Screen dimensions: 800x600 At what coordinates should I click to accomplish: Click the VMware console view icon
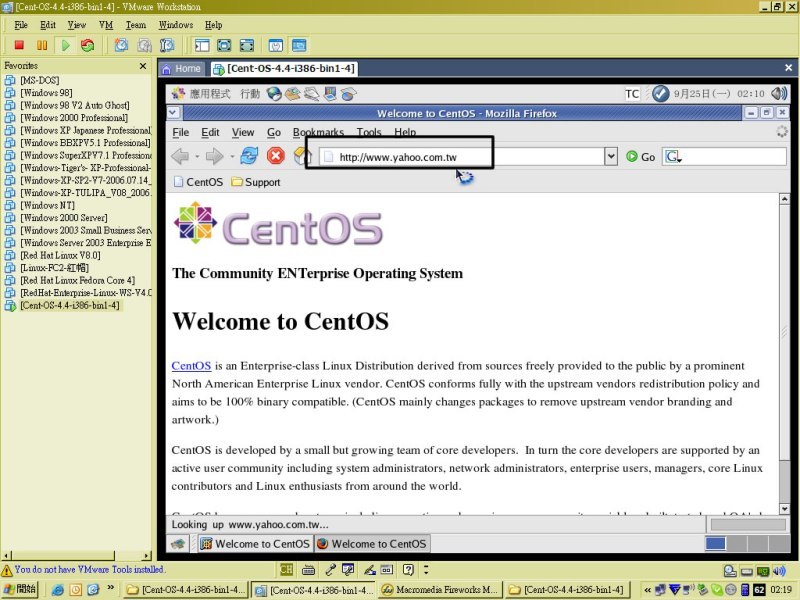point(298,45)
